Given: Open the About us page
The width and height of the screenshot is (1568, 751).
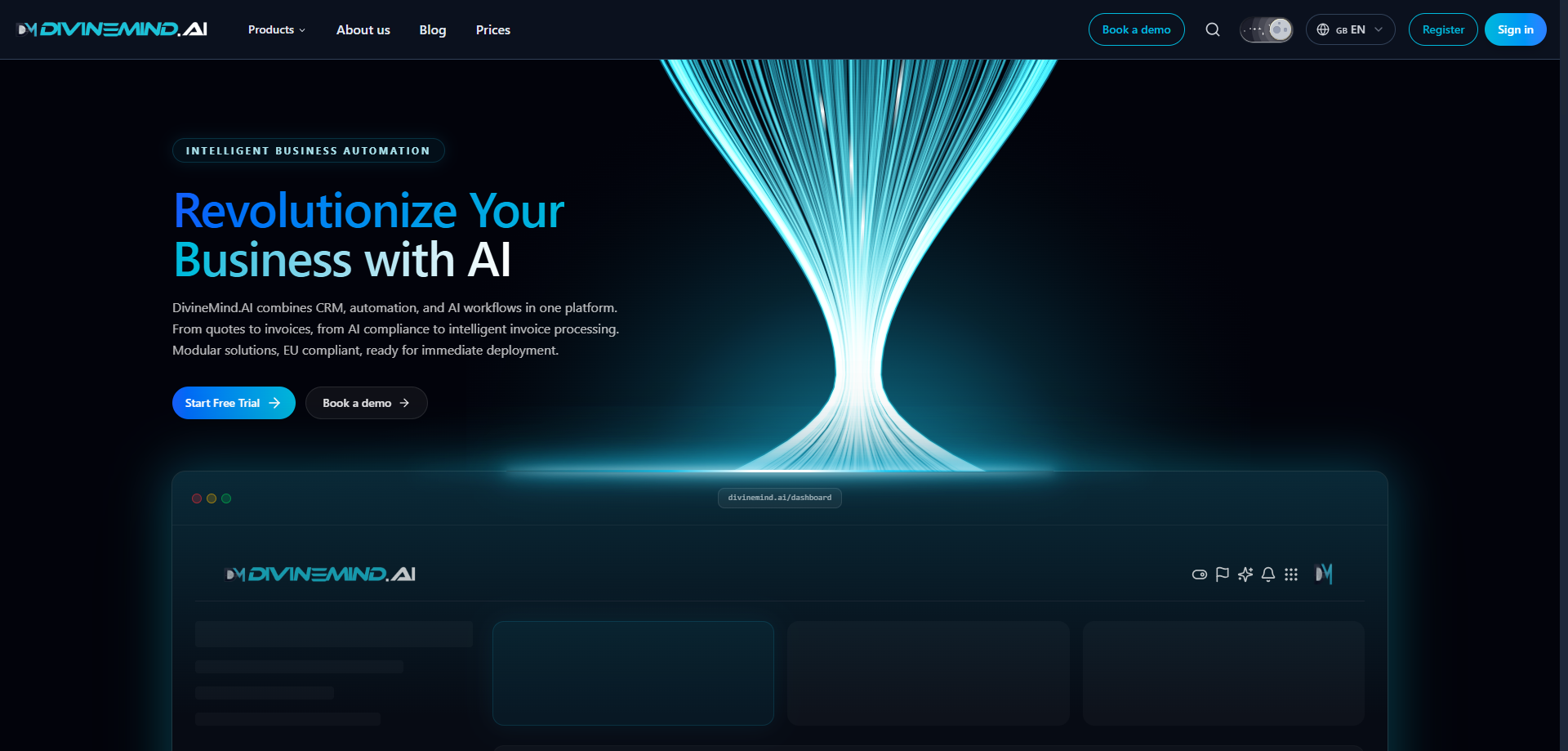Looking at the screenshot, I should (x=363, y=29).
